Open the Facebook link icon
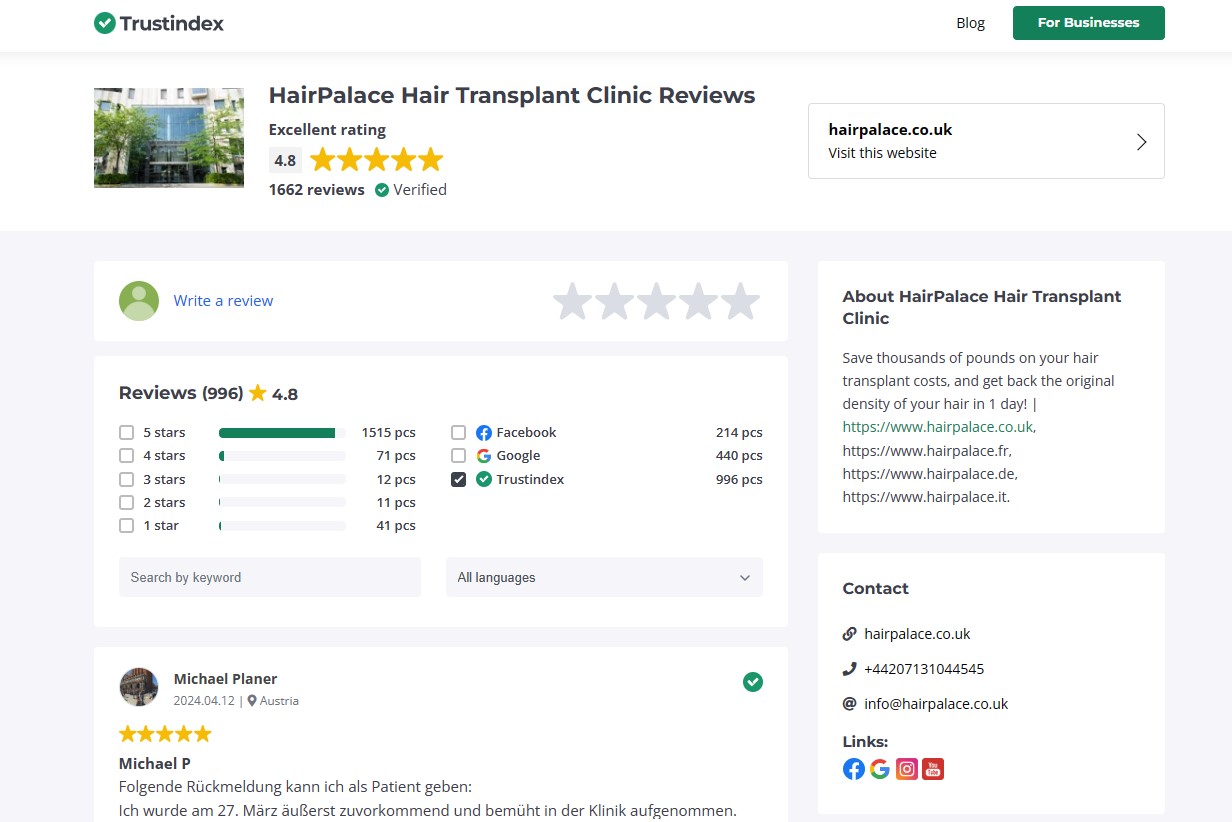 [853, 769]
